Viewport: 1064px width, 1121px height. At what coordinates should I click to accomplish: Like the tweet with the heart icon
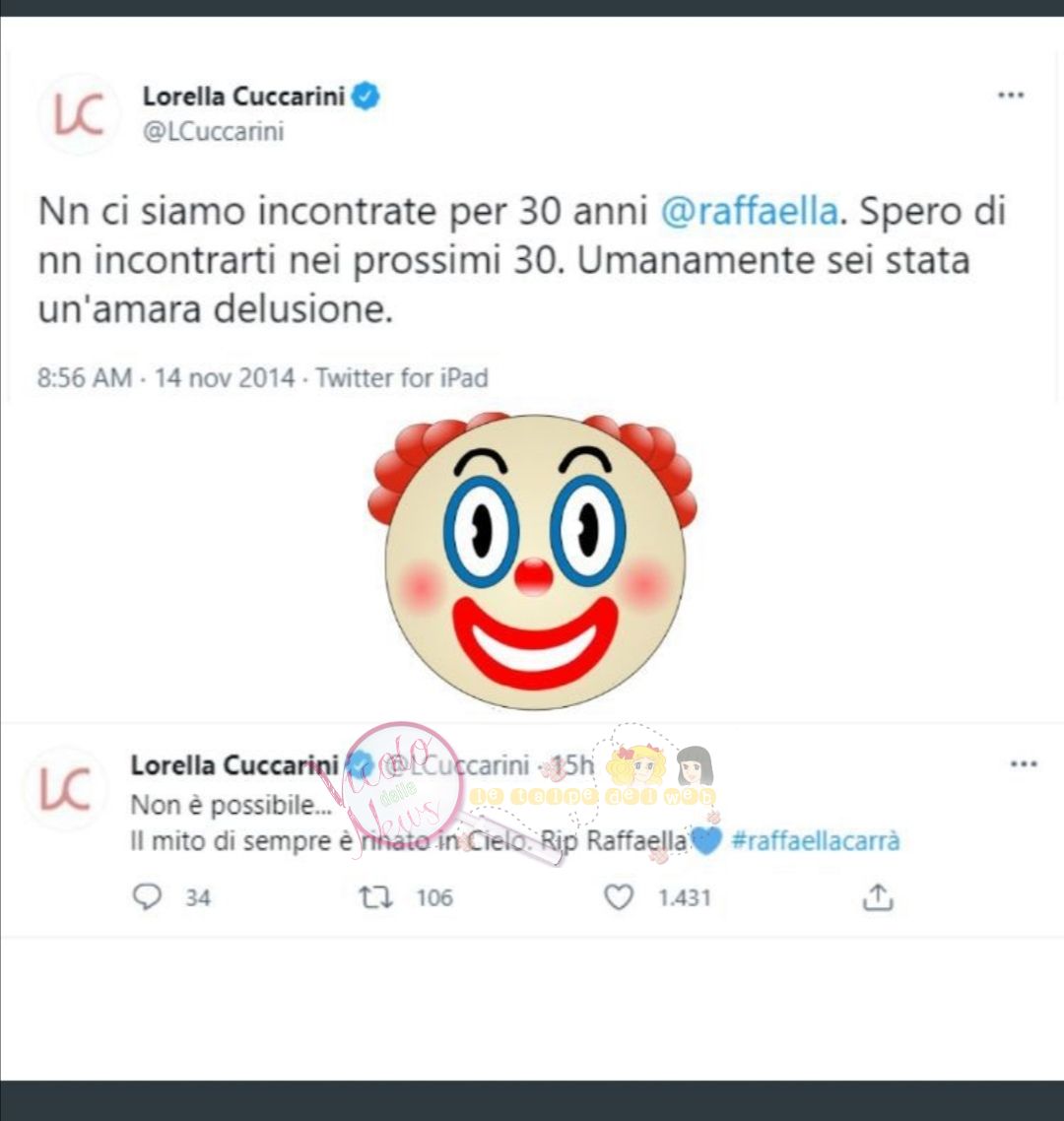click(619, 896)
